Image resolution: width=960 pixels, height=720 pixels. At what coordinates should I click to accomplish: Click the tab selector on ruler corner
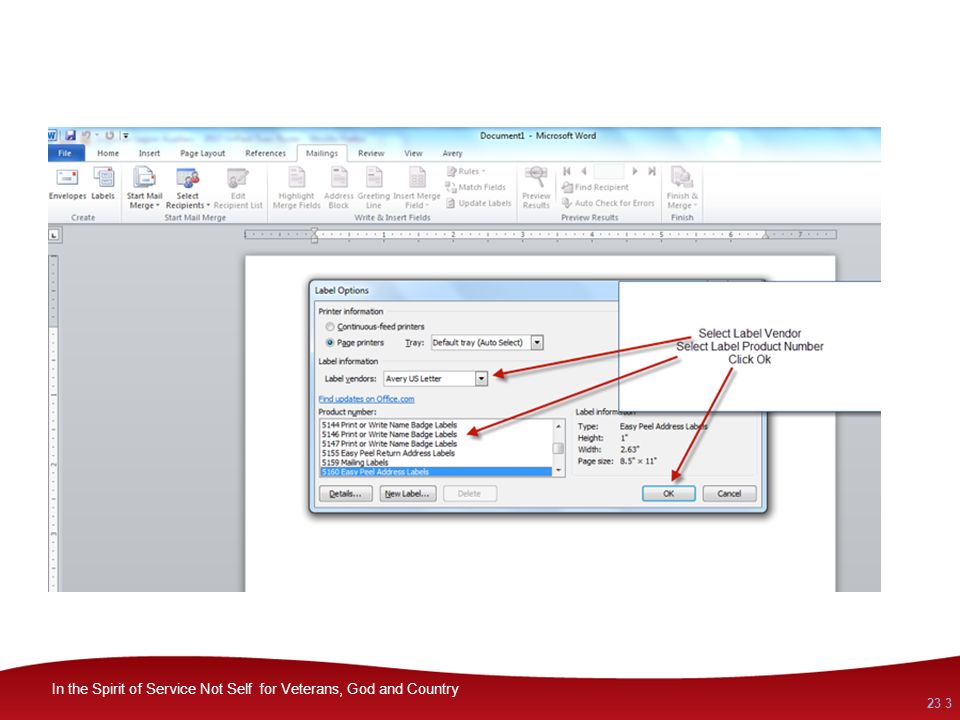(54, 234)
